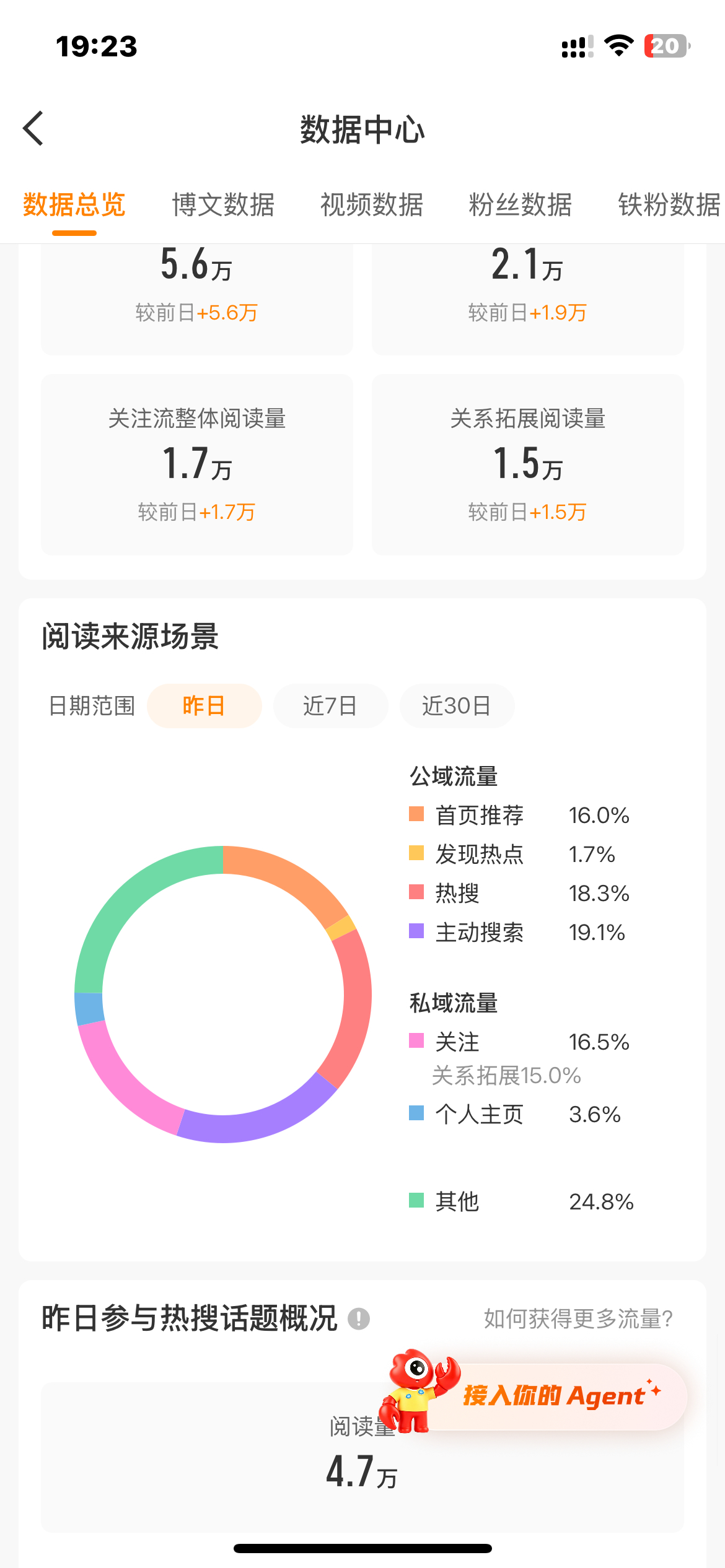The image size is (725, 1568).
Task: Open the 铁粉数据 tab
Action: click(x=669, y=205)
